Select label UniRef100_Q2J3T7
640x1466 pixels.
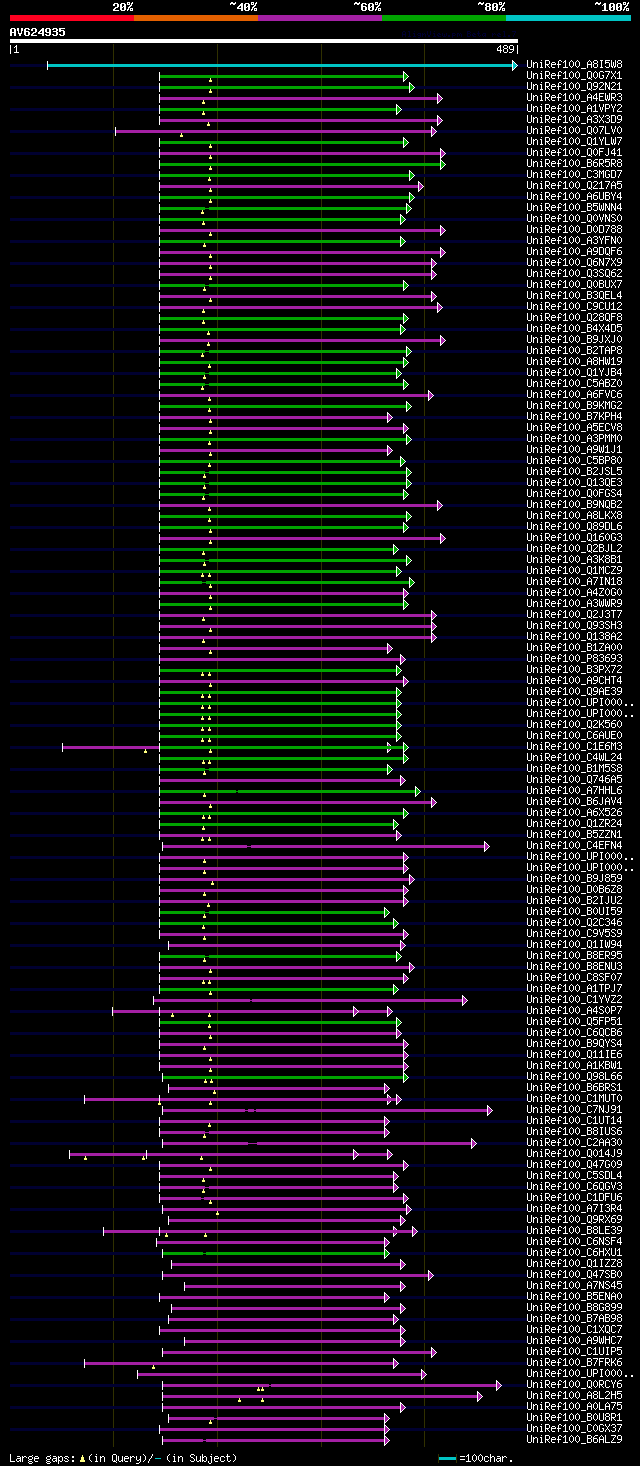click(574, 615)
